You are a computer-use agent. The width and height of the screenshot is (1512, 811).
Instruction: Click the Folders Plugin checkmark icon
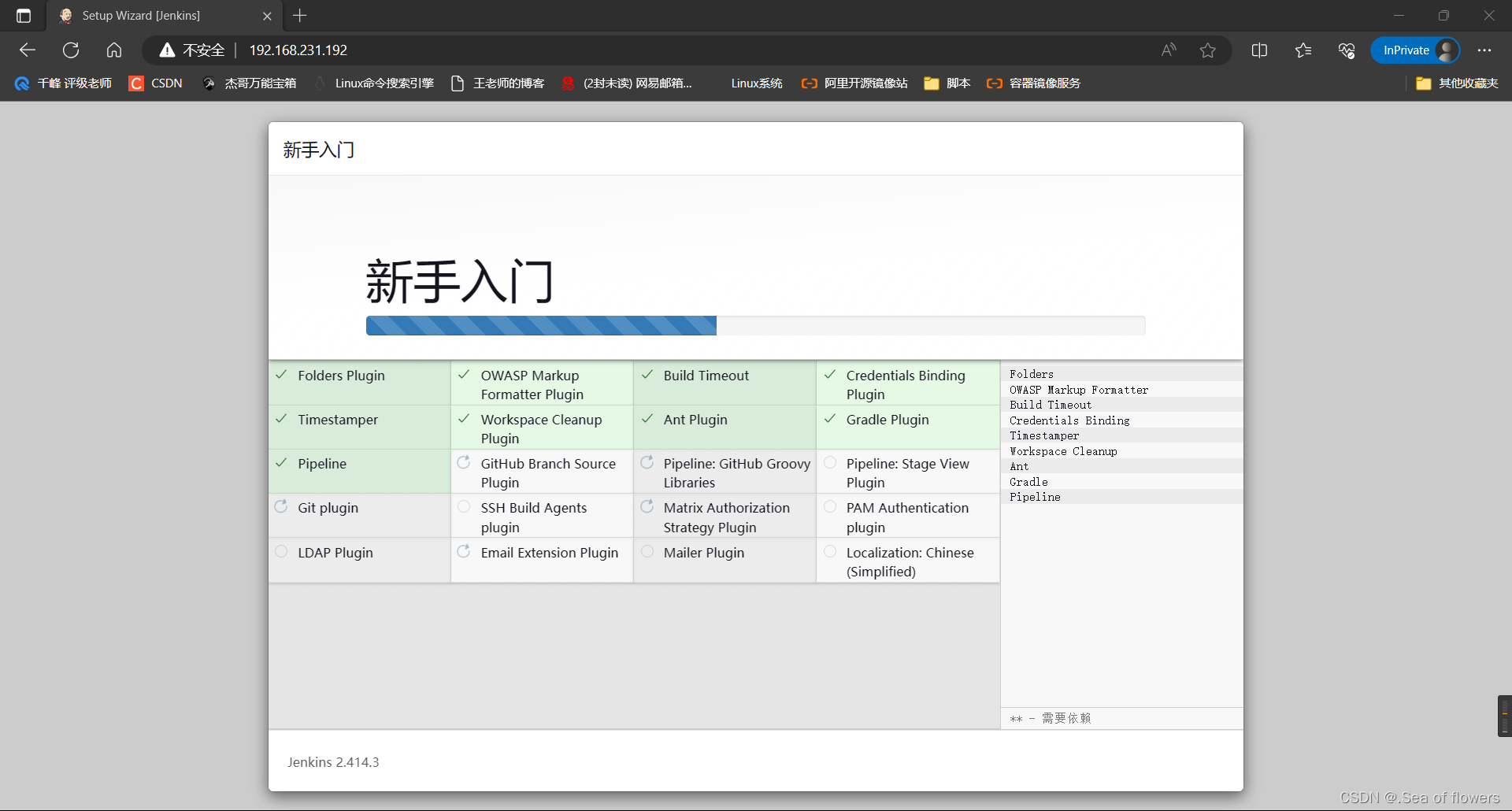point(281,375)
